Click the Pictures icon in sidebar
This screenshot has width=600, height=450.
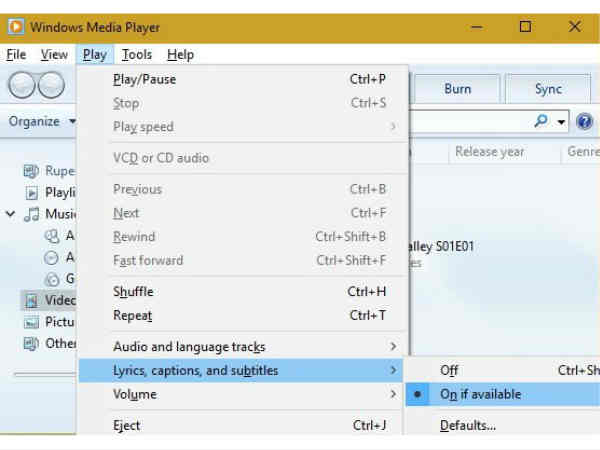(31, 323)
